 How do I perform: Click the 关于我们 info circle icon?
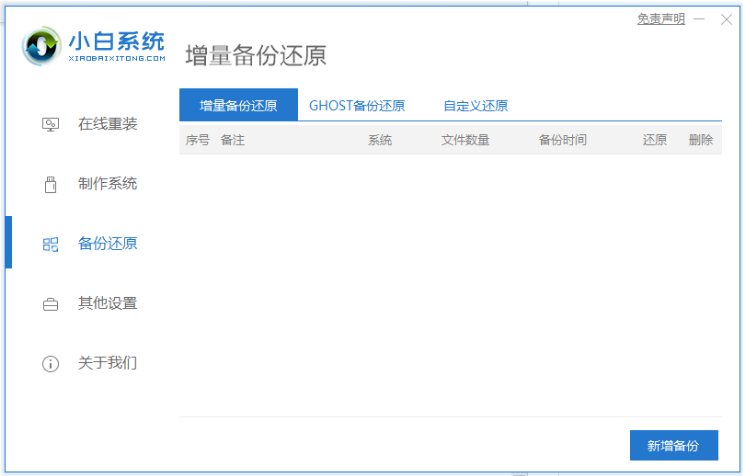[50, 364]
